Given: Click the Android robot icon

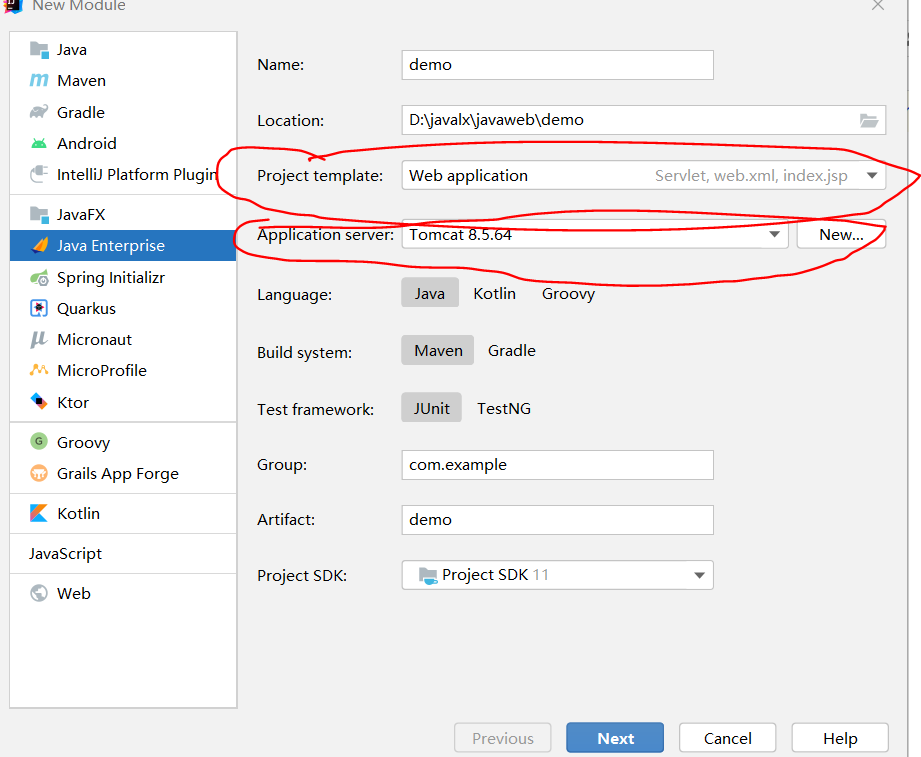Looking at the screenshot, I should click(x=39, y=143).
